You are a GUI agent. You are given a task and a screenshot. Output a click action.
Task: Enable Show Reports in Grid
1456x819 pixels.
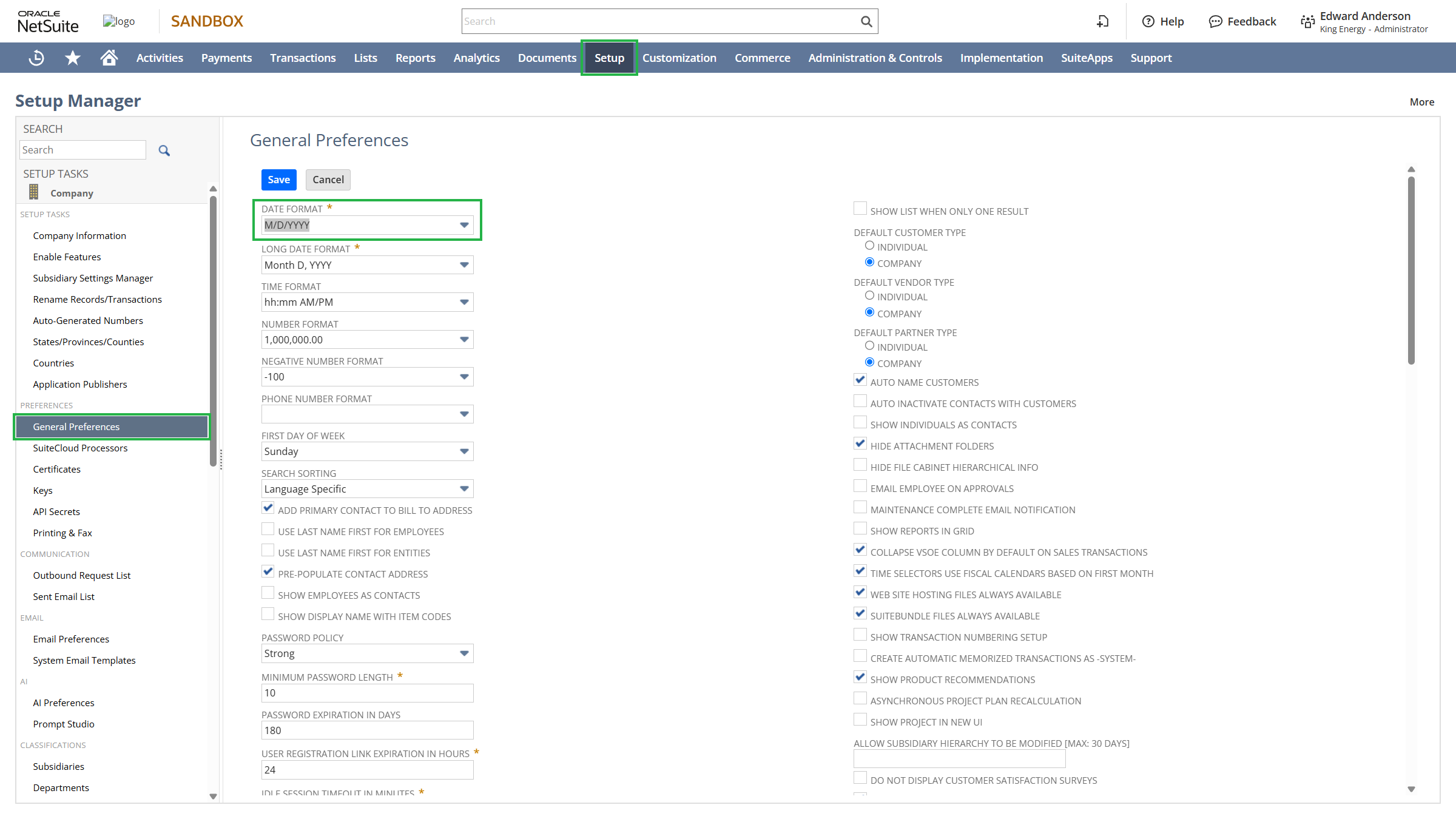point(860,528)
